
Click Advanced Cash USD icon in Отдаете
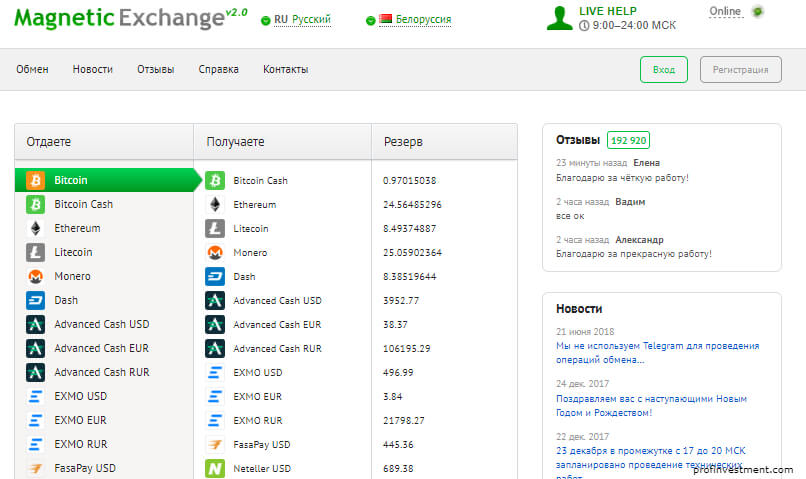35,324
